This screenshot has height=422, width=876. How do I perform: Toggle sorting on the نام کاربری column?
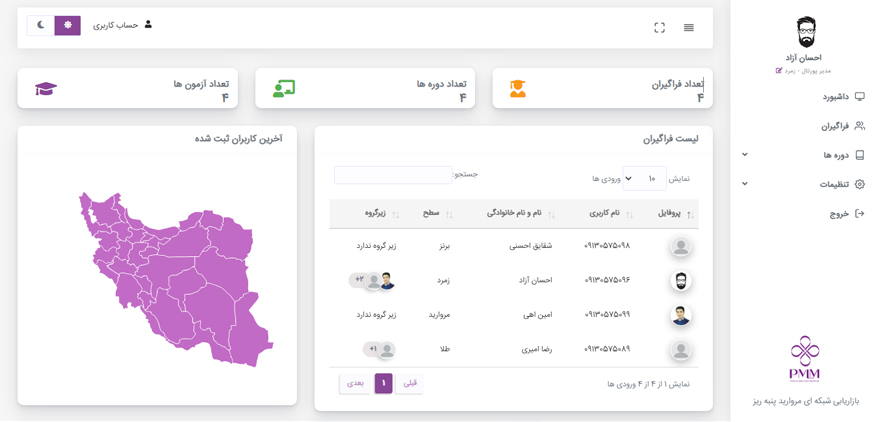(x=602, y=214)
